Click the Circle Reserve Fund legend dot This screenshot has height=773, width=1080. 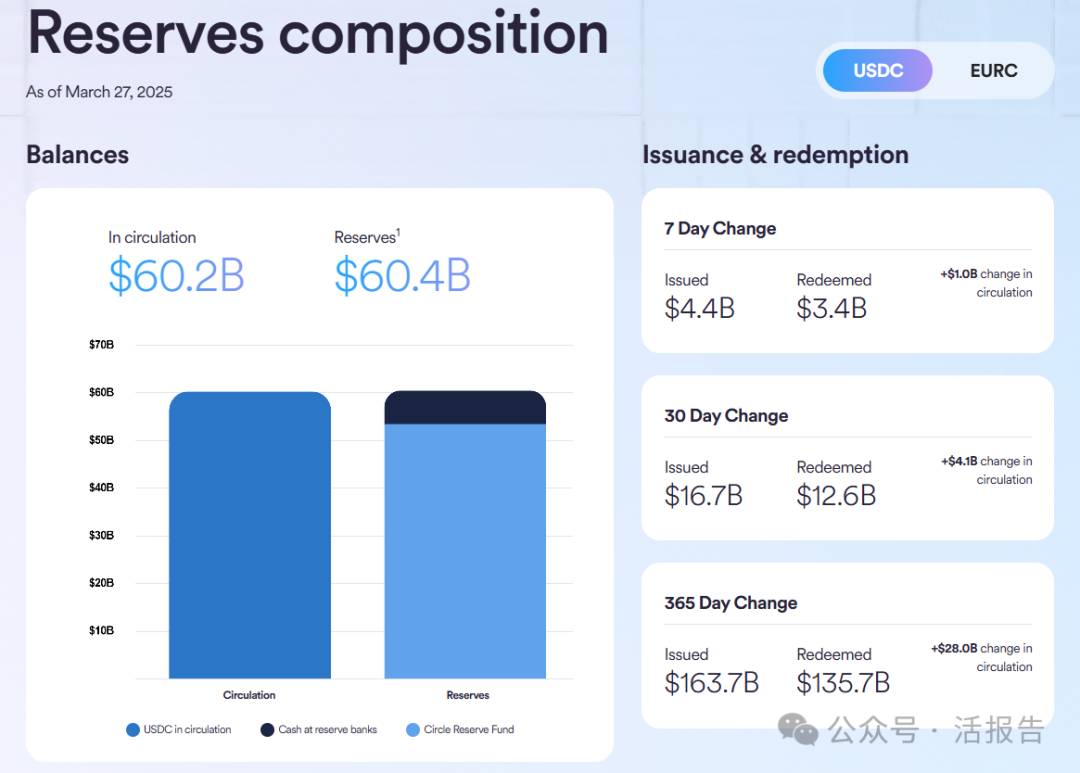(413, 730)
